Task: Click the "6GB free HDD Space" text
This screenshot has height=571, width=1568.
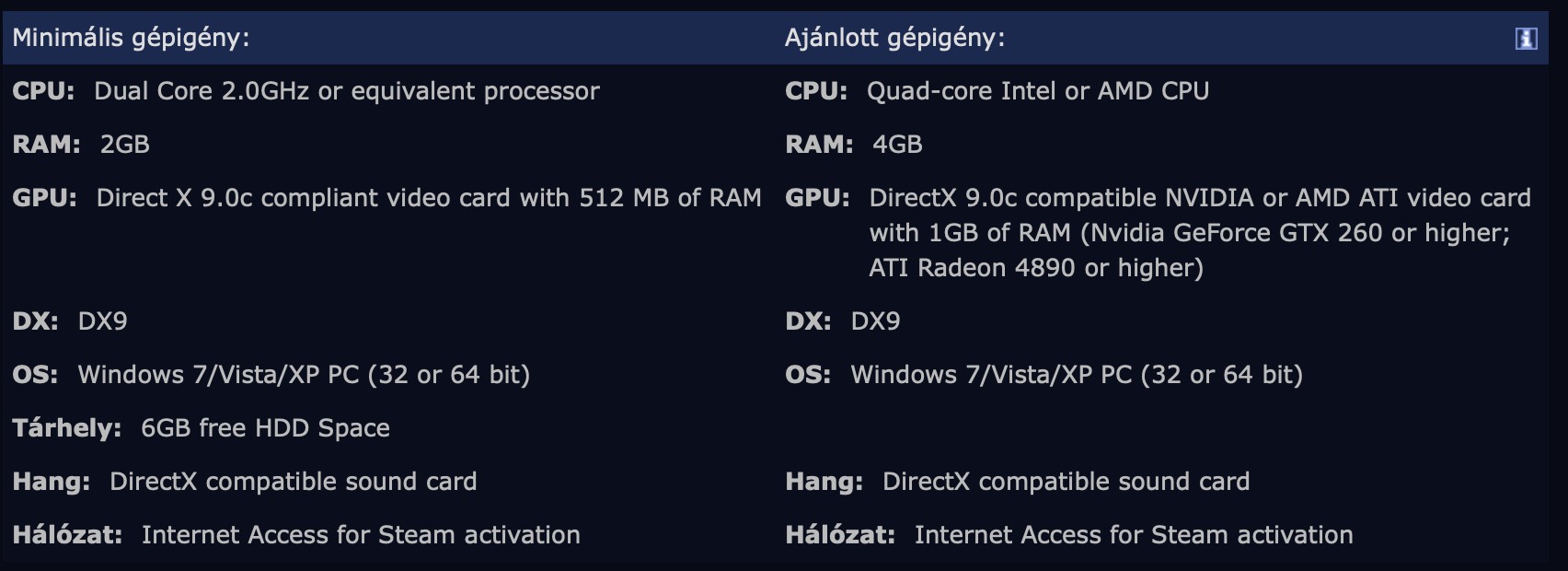Action: pyautogui.click(x=265, y=428)
